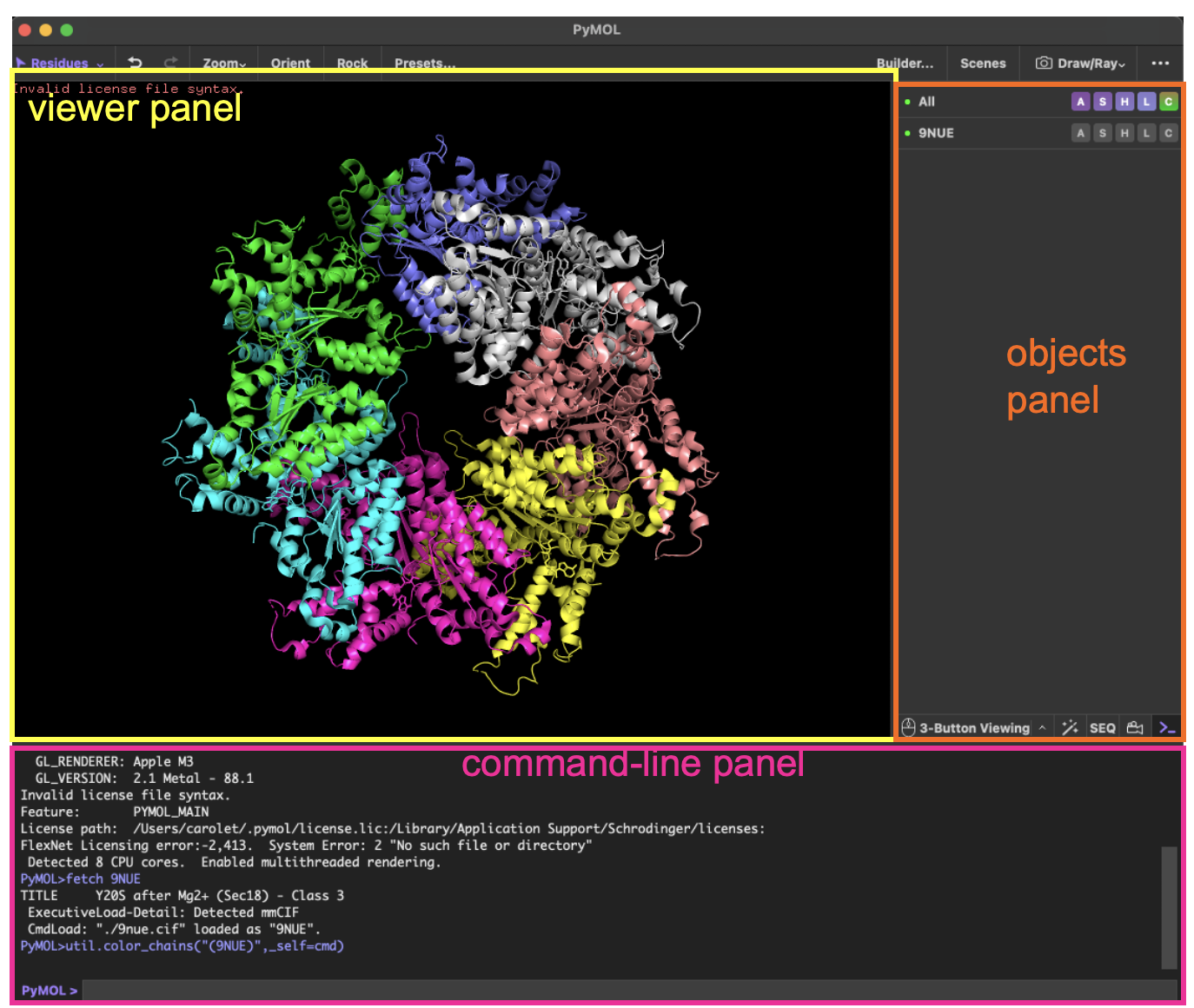The image size is (1194, 1008).
Task: Toggle visibility of the All entry
Action: [926, 102]
